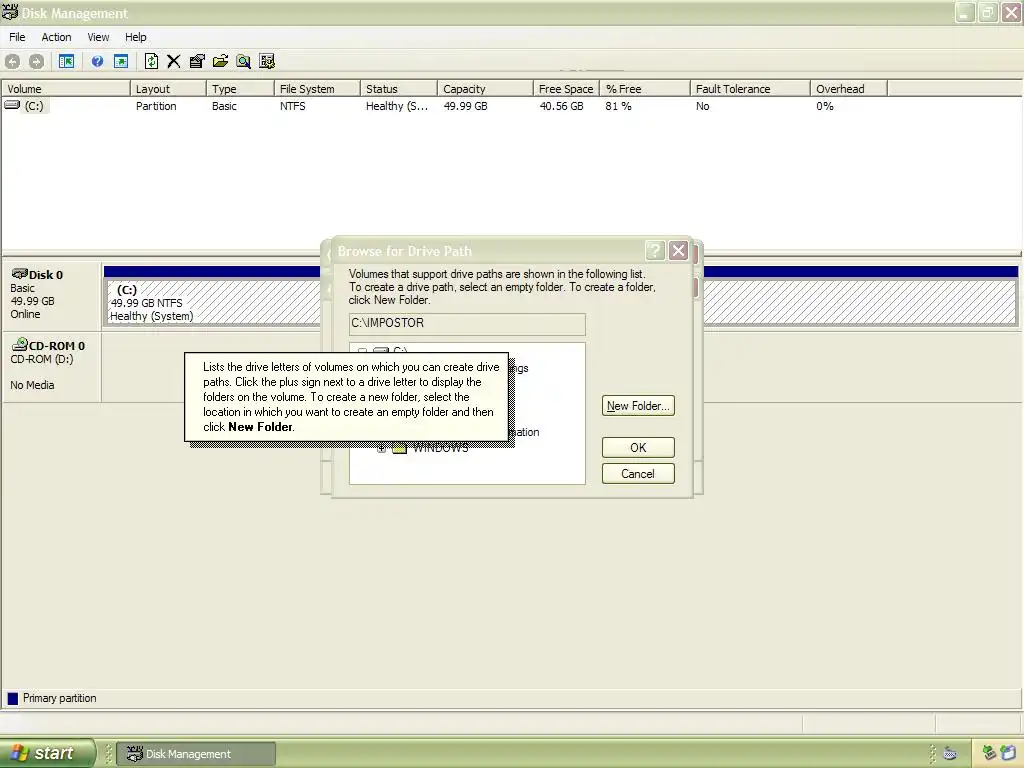
Task: Click Cancel in Browse for Drive Path
Action: tap(638, 473)
